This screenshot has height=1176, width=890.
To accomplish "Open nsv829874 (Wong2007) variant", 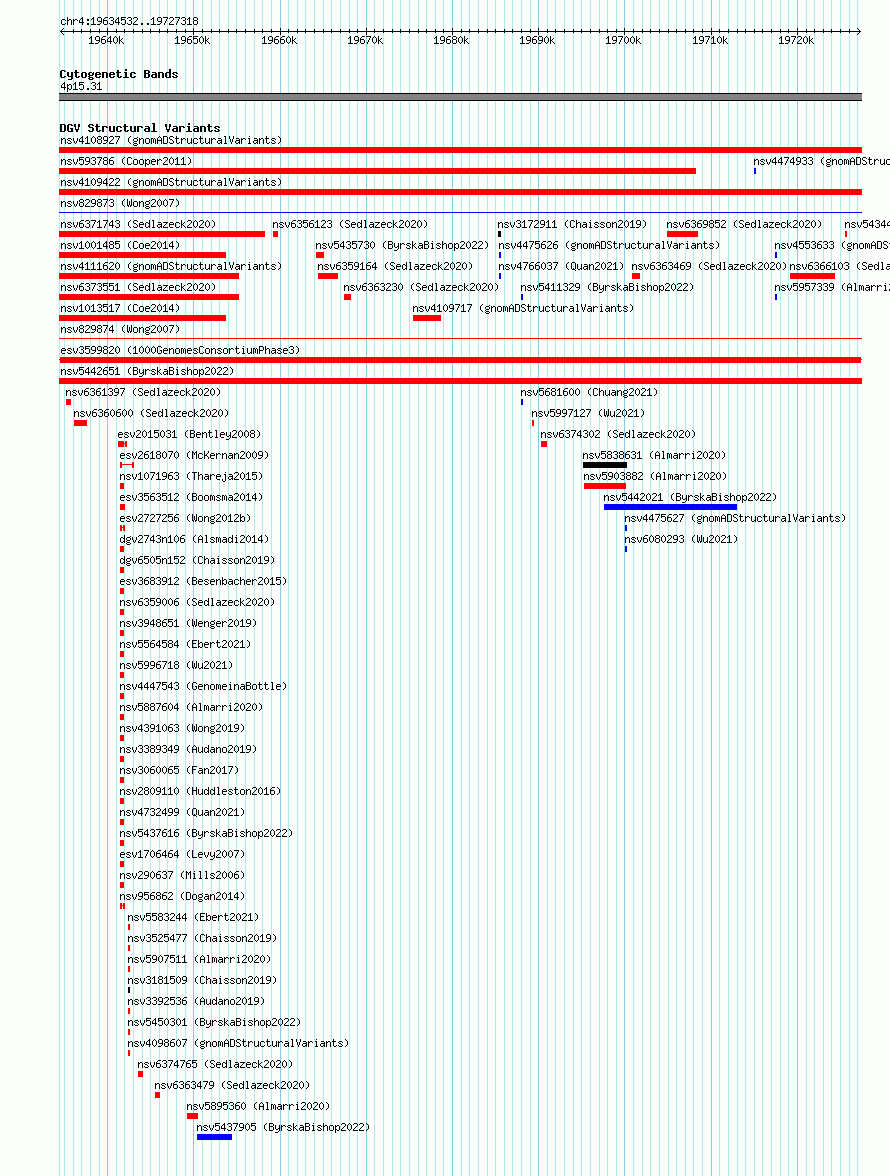I will point(120,329).
